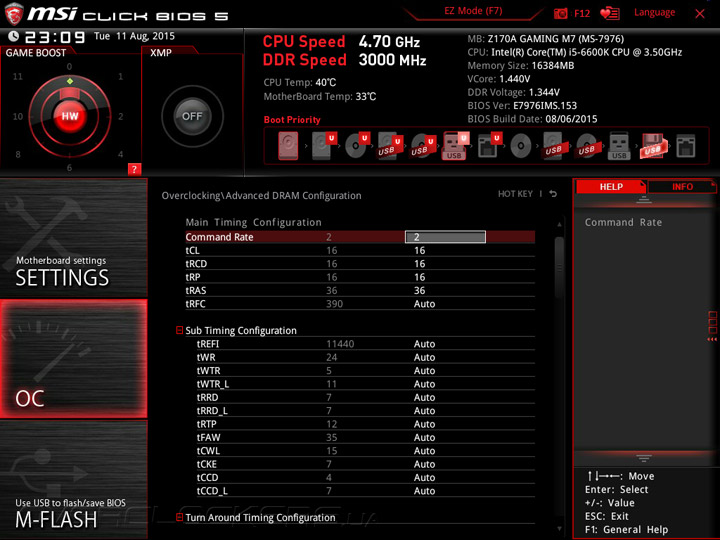Click the tRAS setting value 36
The height and width of the screenshot is (540, 720).
tap(420, 290)
